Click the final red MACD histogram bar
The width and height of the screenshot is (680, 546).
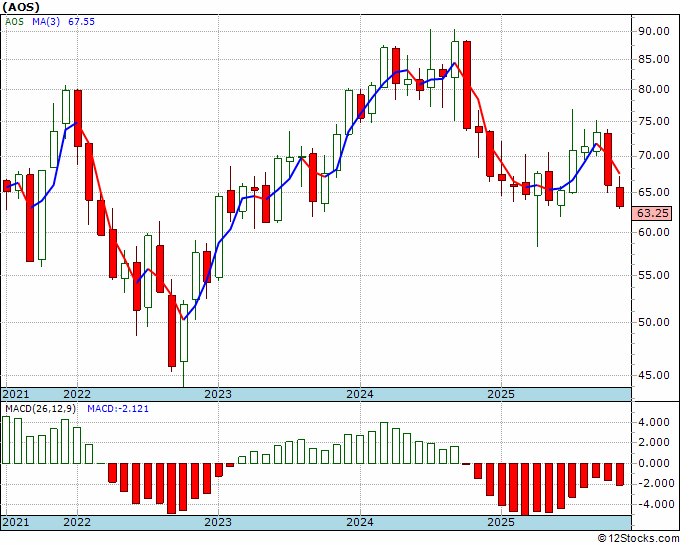620,474
